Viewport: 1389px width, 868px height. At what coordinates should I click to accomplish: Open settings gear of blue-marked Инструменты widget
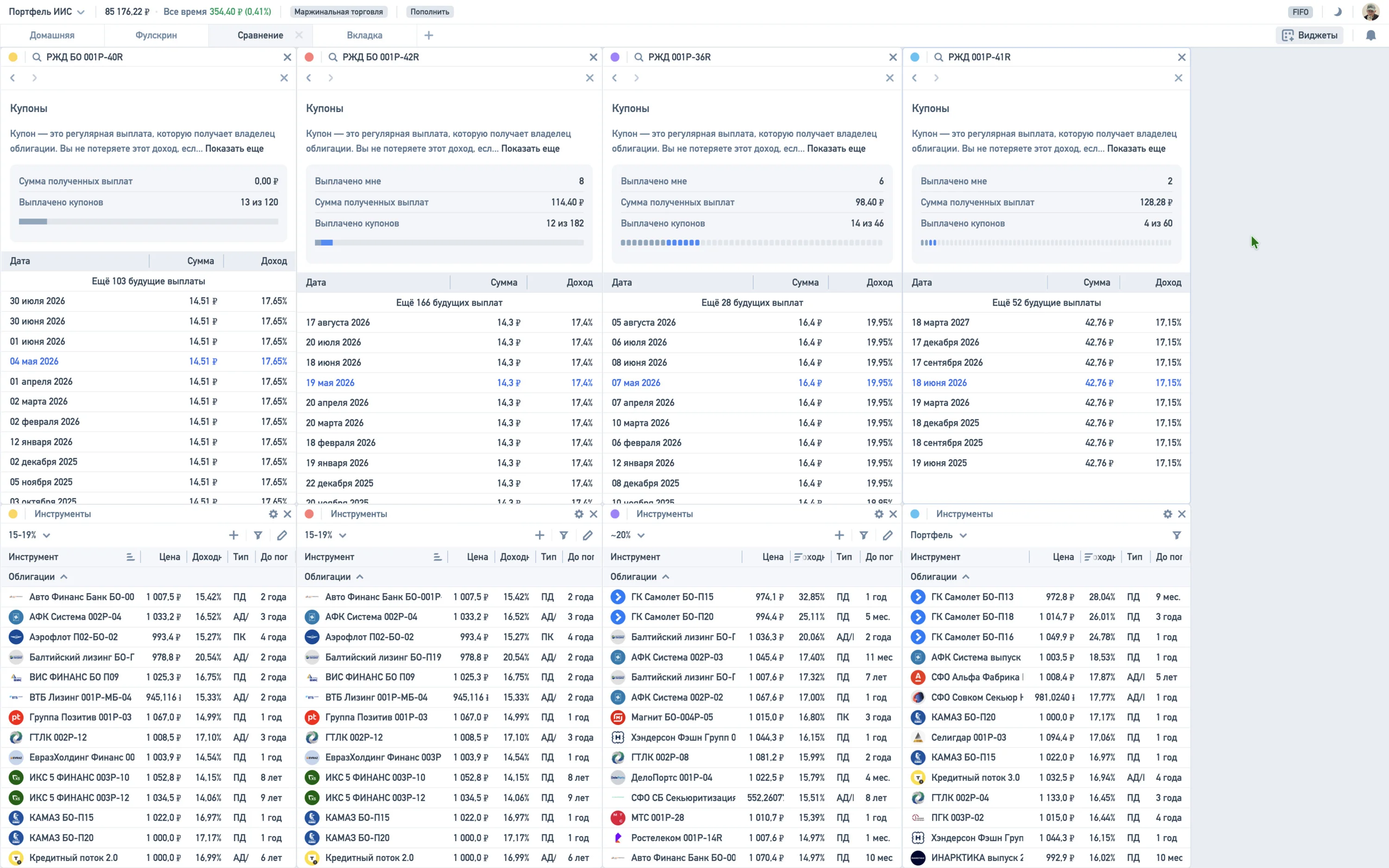1167,514
